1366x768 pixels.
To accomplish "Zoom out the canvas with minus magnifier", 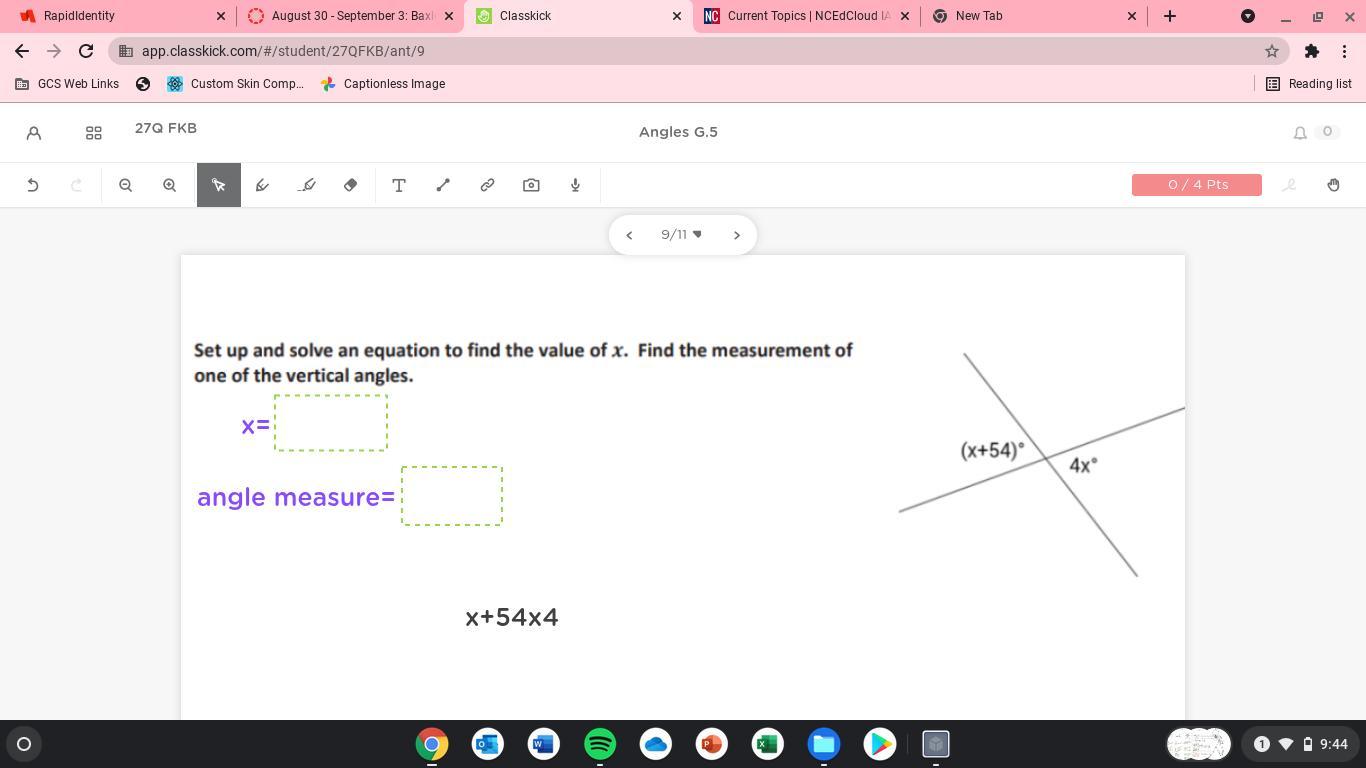I will [125, 185].
